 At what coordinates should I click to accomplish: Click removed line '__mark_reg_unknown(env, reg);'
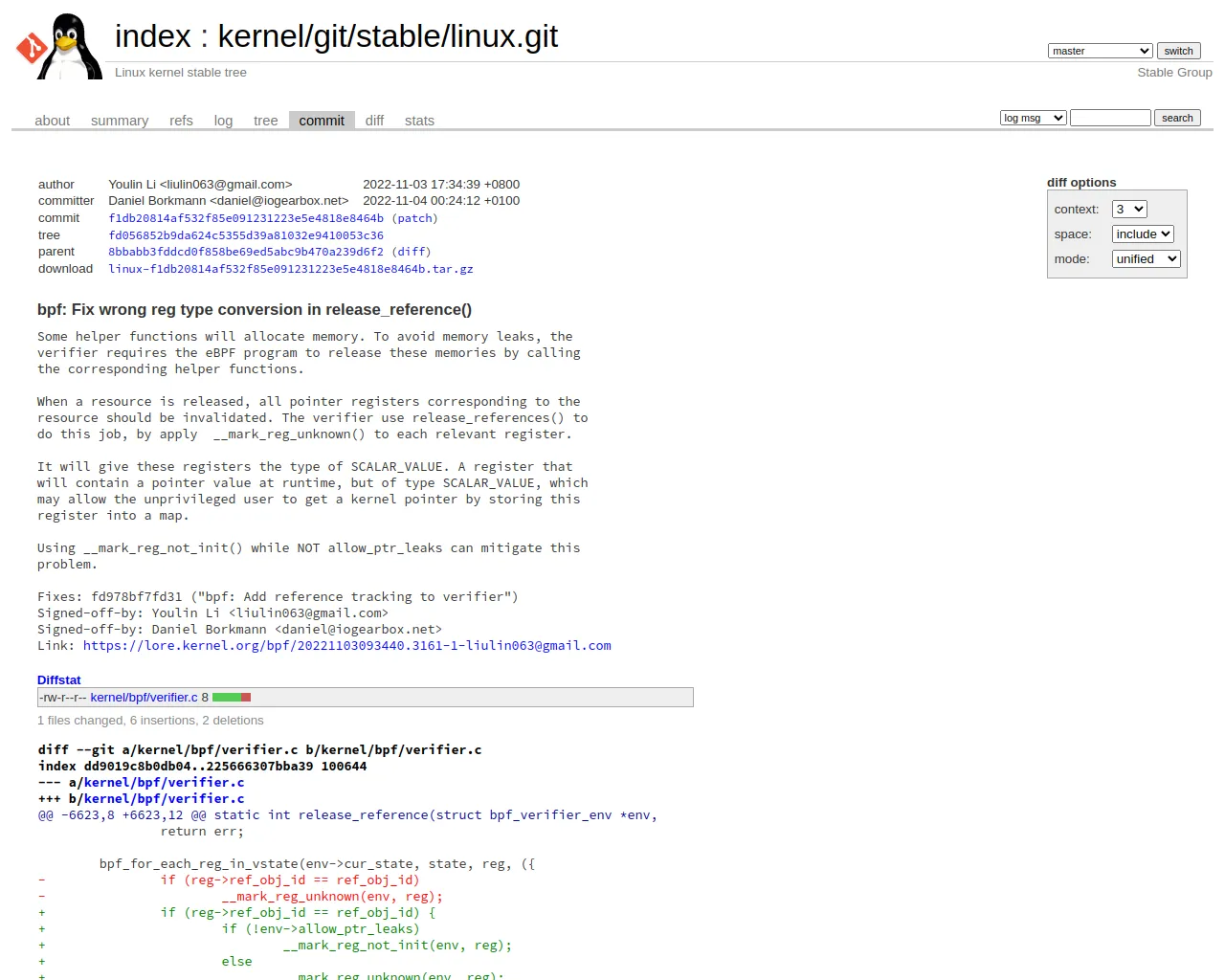(x=332, y=897)
